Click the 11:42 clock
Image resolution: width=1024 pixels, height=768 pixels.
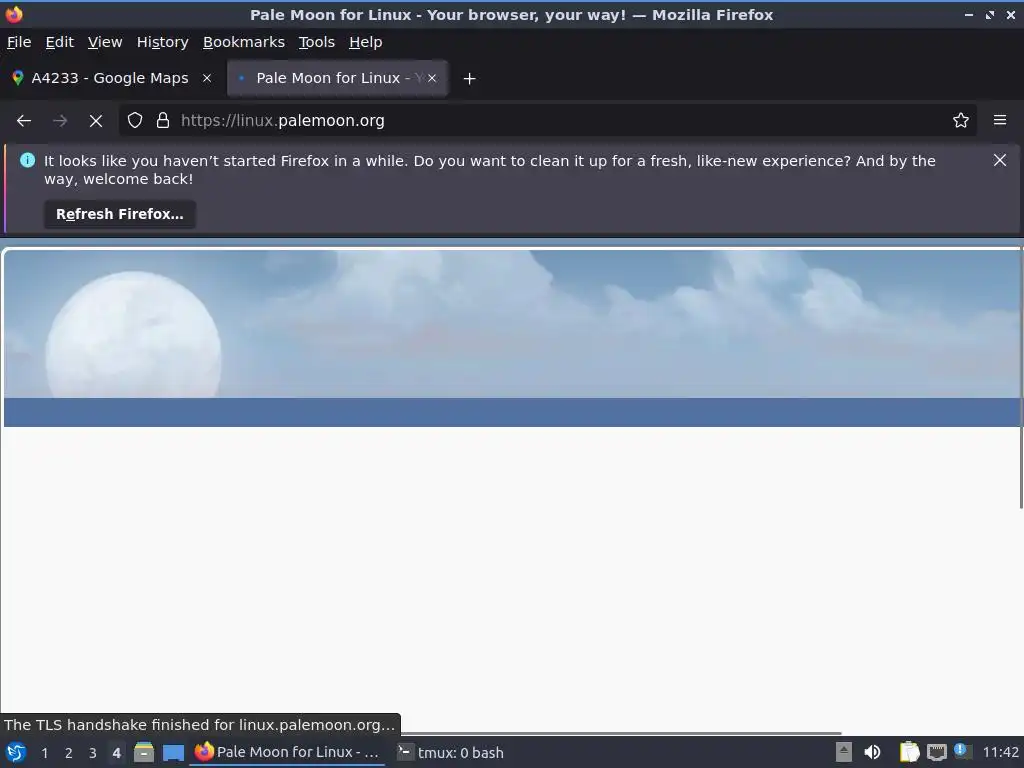(1000, 752)
